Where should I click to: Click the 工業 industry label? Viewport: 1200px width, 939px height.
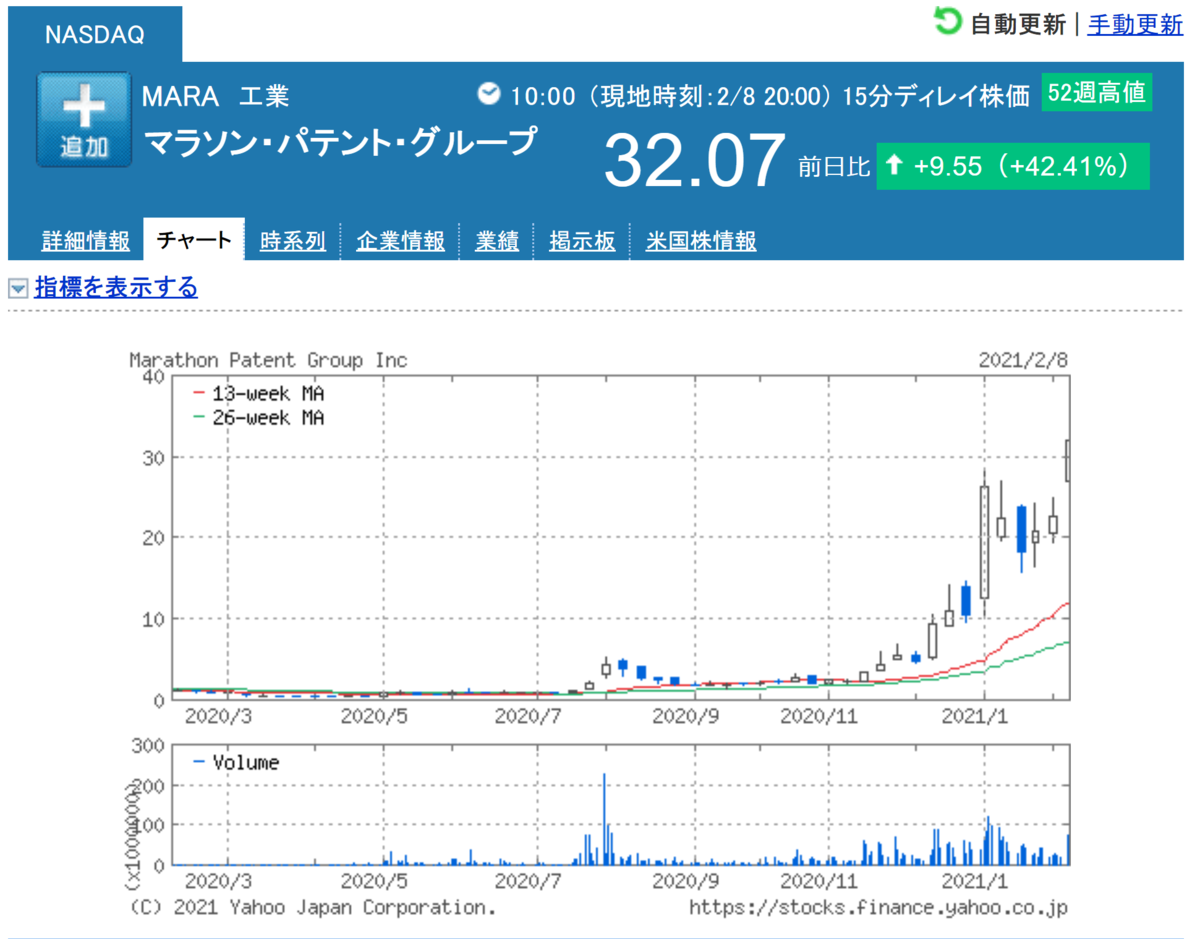pyautogui.click(x=264, y=96)
